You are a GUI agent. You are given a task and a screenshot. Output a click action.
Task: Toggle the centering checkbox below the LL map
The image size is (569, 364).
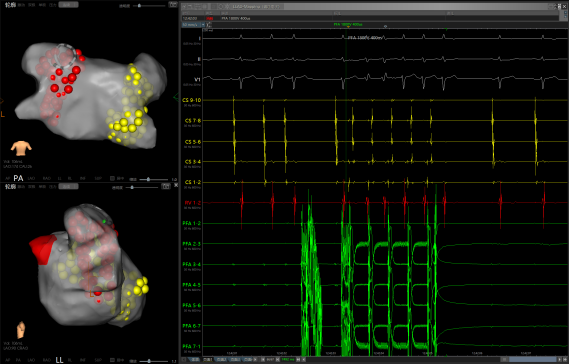tap(112, 360)
